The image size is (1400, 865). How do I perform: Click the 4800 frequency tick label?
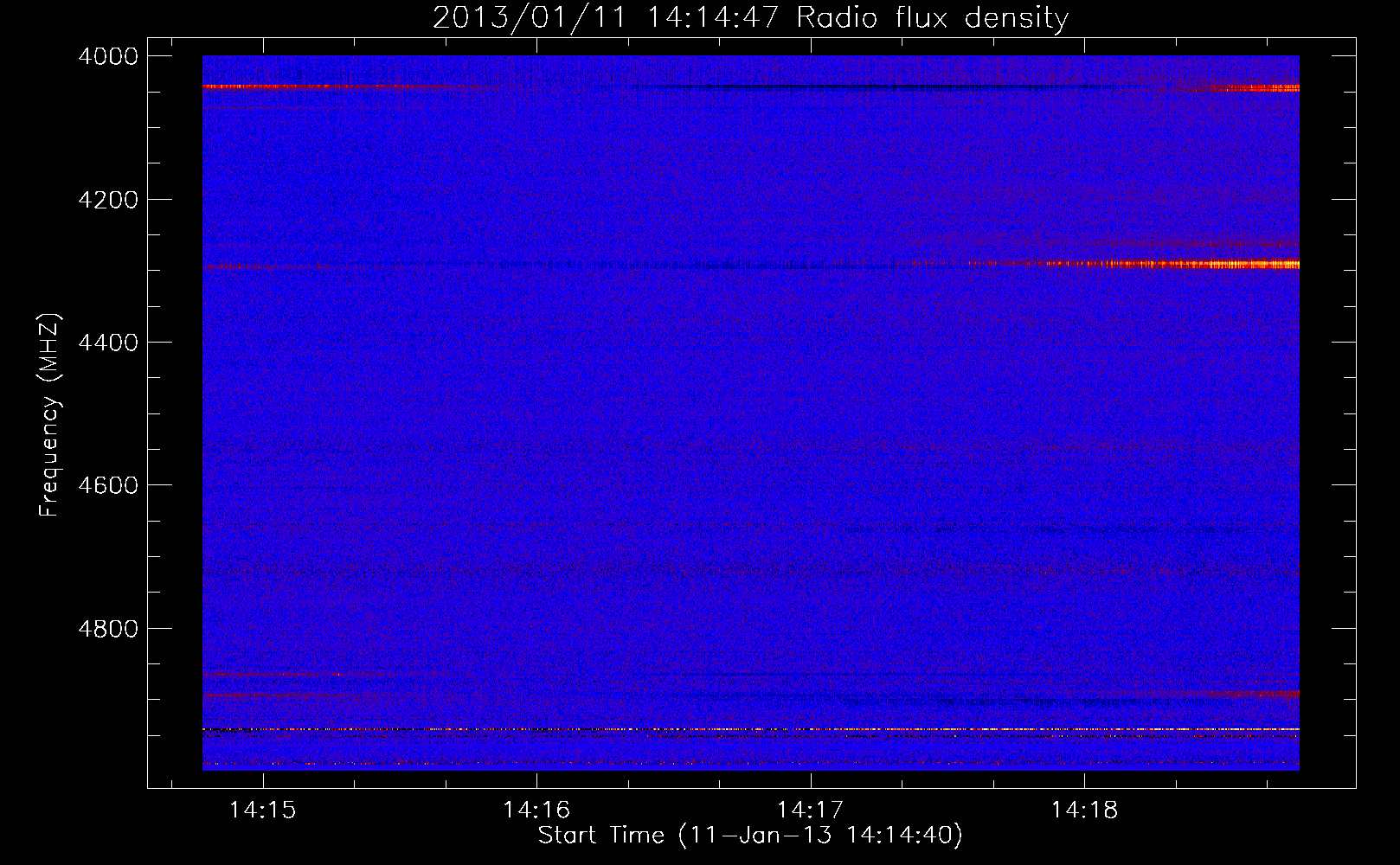tap(108, 628)
